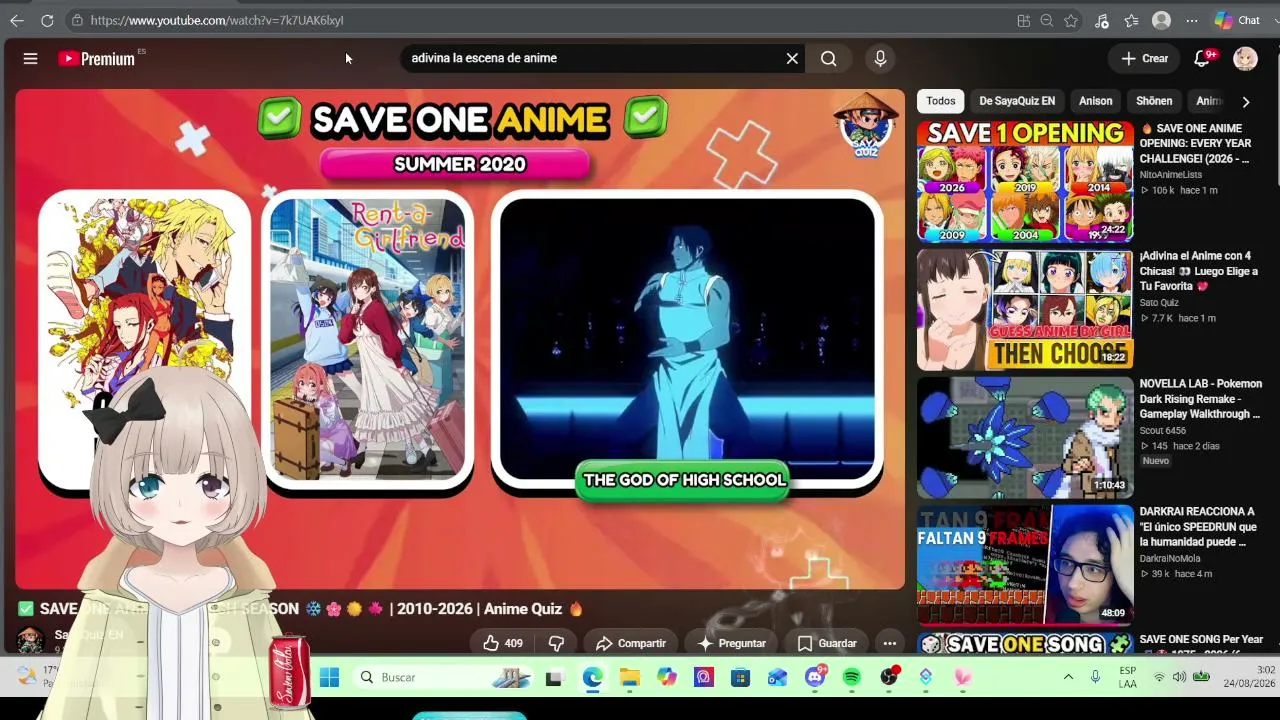Click the Compartir share button
Image resolution: width=1280 pixels, height=720 pixels.
[x=631, y=643]
